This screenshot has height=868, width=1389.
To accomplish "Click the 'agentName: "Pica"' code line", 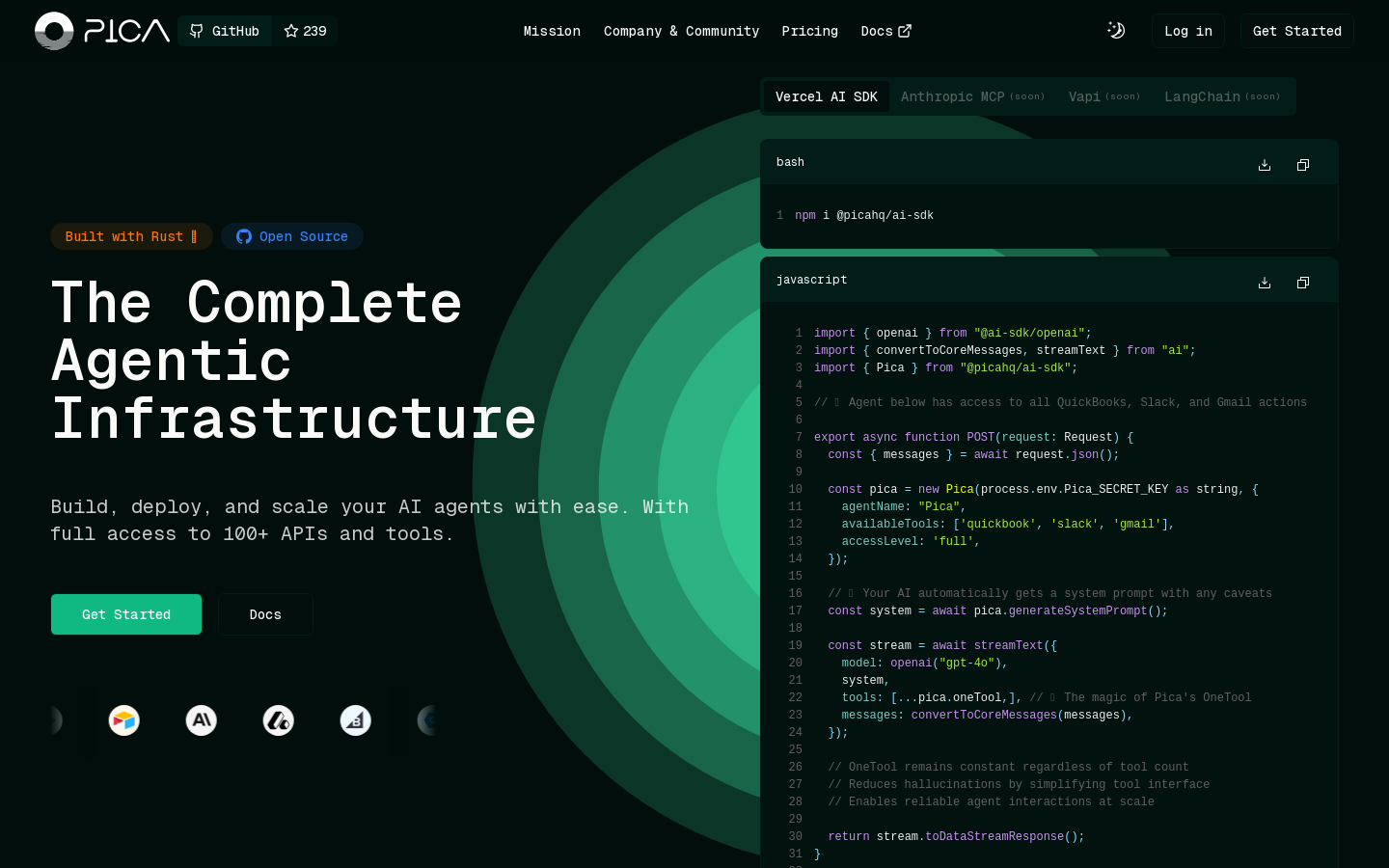I will point(904,506).
